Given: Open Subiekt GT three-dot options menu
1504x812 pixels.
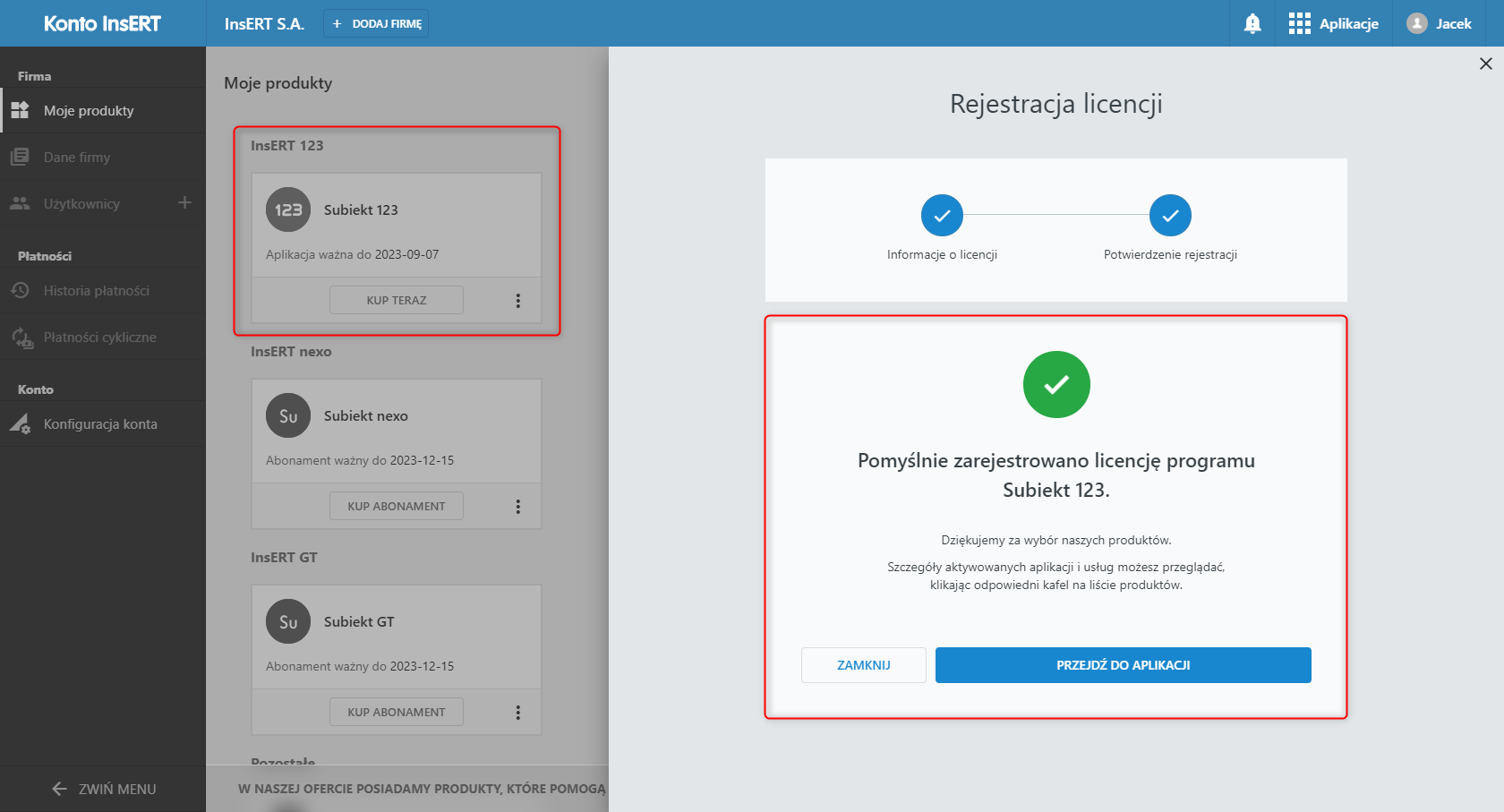Looking at the screenshot, I should point(517,713).
